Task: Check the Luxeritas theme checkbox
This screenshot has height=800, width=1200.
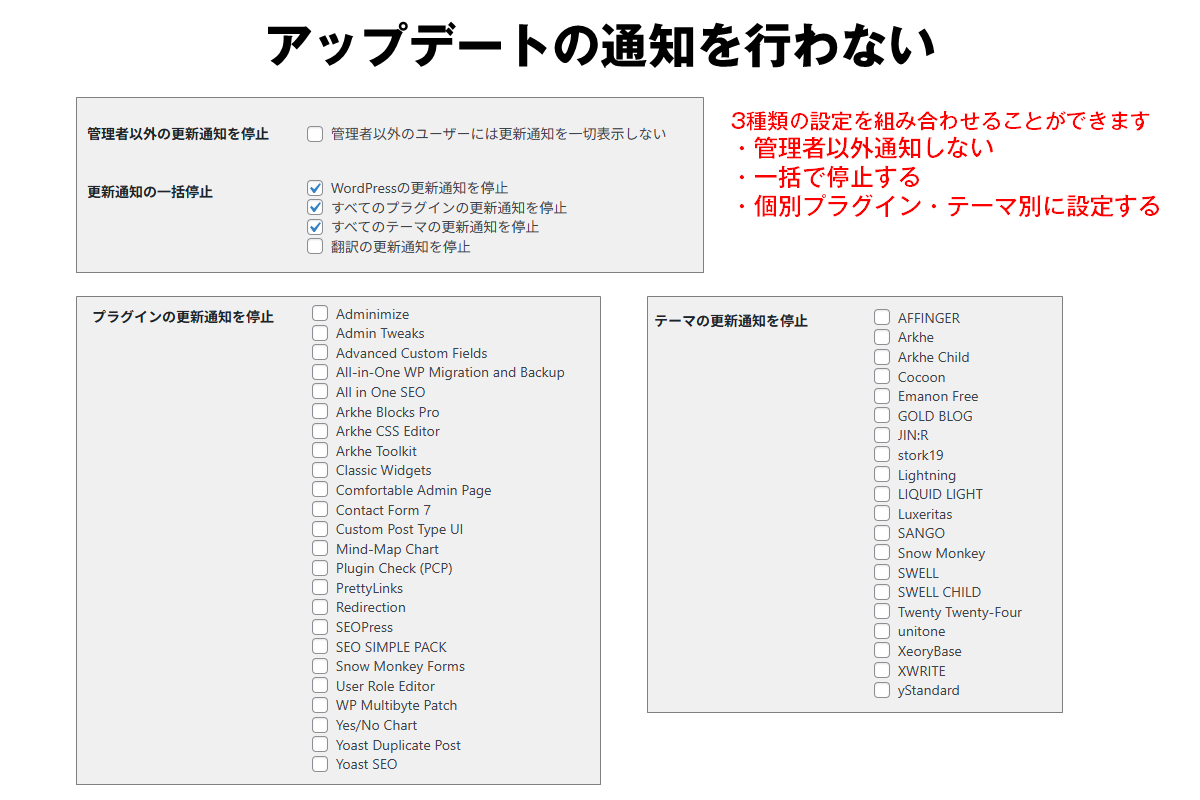Action: tap(882, 514)
